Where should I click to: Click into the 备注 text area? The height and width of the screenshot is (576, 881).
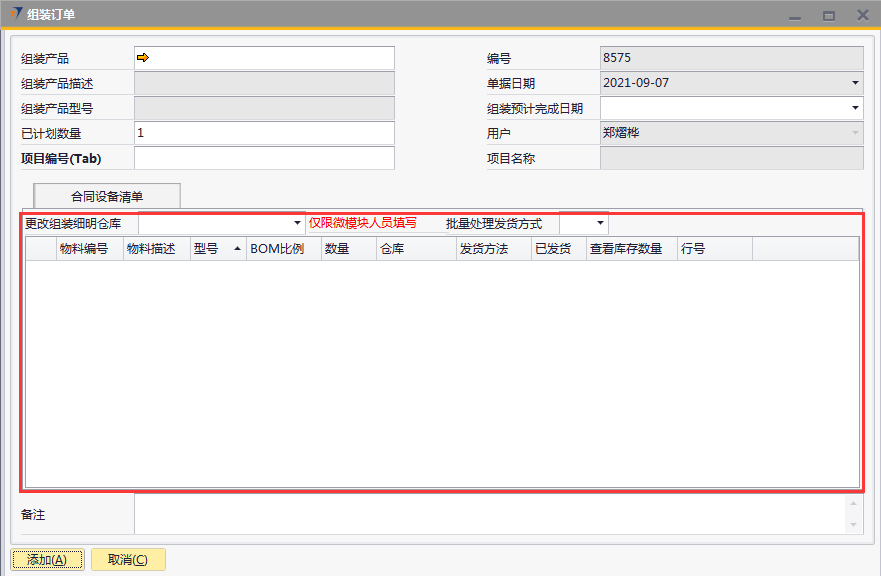pyautogui.click(x=490, y=514)
